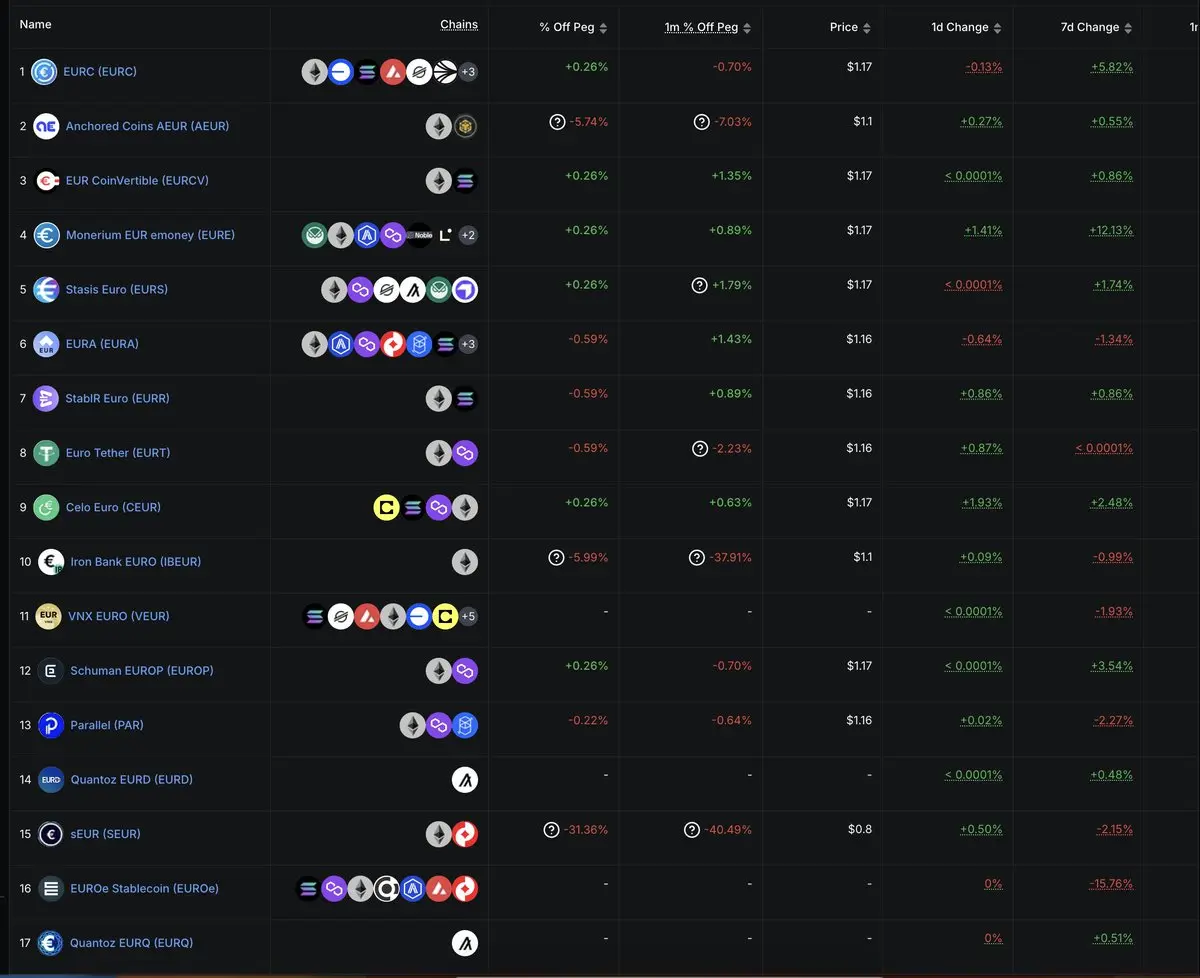This screenshot has width=1200, height=978.
Task: Click the Polygon chain icon in Euro Tether row
Action: click(465, 453)
